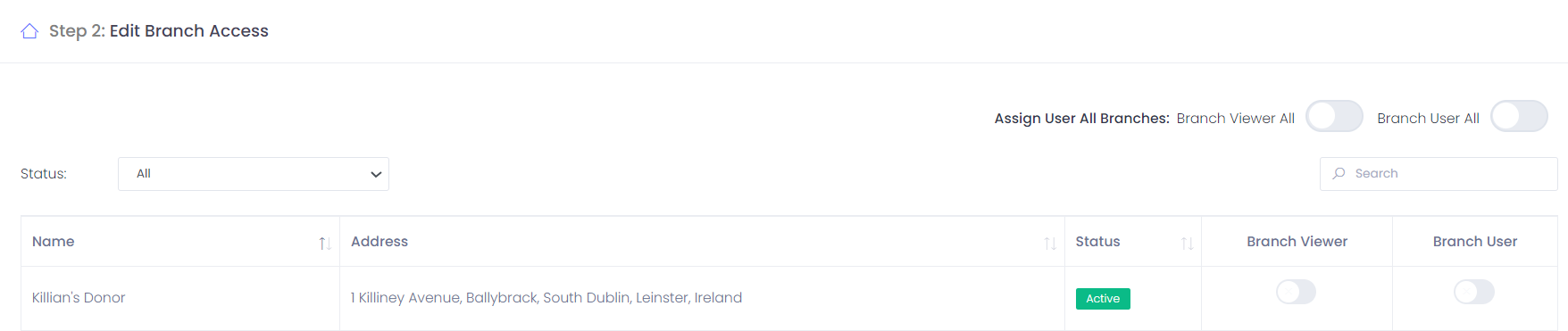Select the Killian's Donor row name
Screen dimensions: 1568x331
click(79, 298)
